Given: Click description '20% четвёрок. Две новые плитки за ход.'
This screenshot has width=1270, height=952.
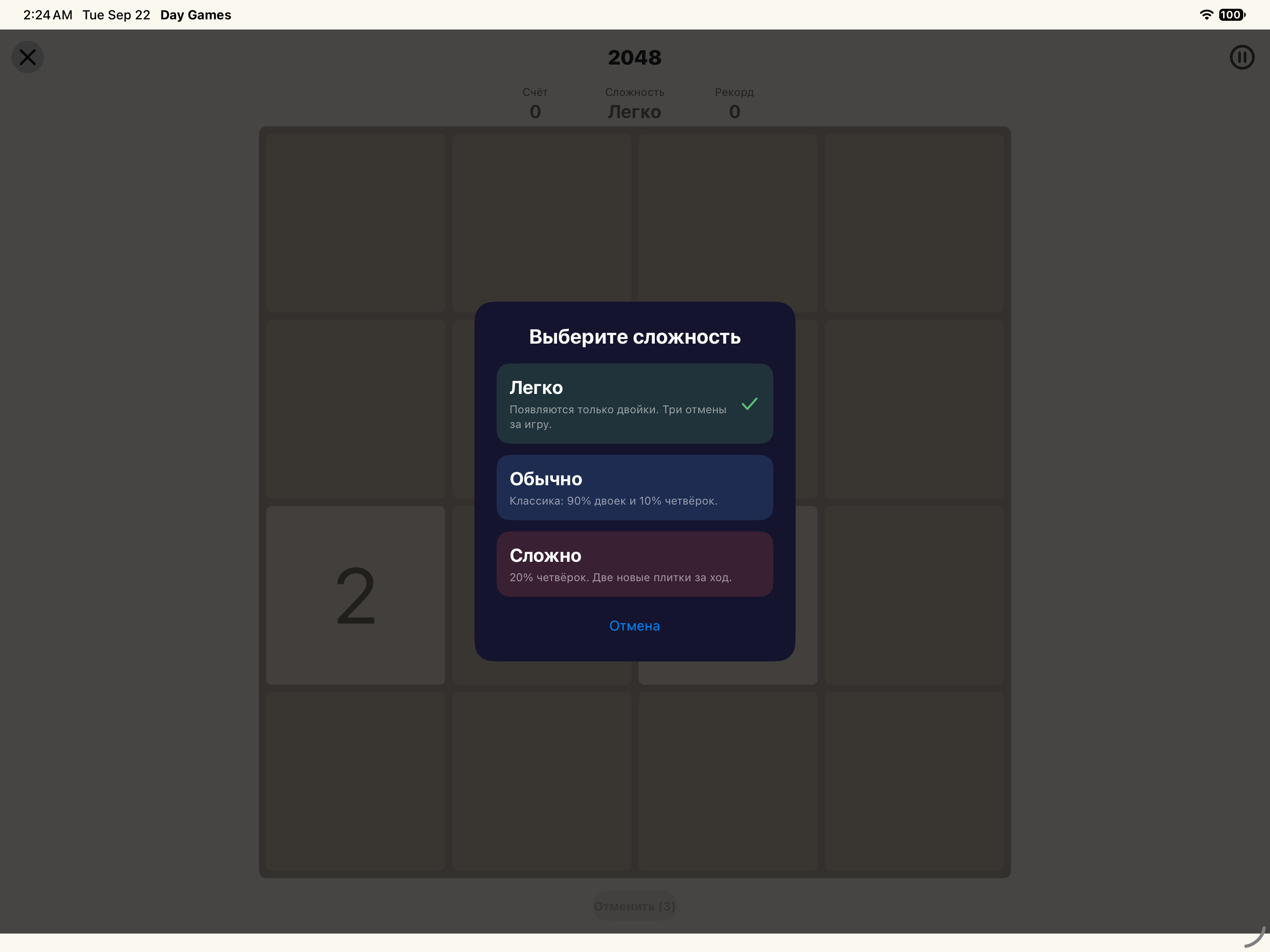Looking at the screenshot, I should tap(621, 577).
